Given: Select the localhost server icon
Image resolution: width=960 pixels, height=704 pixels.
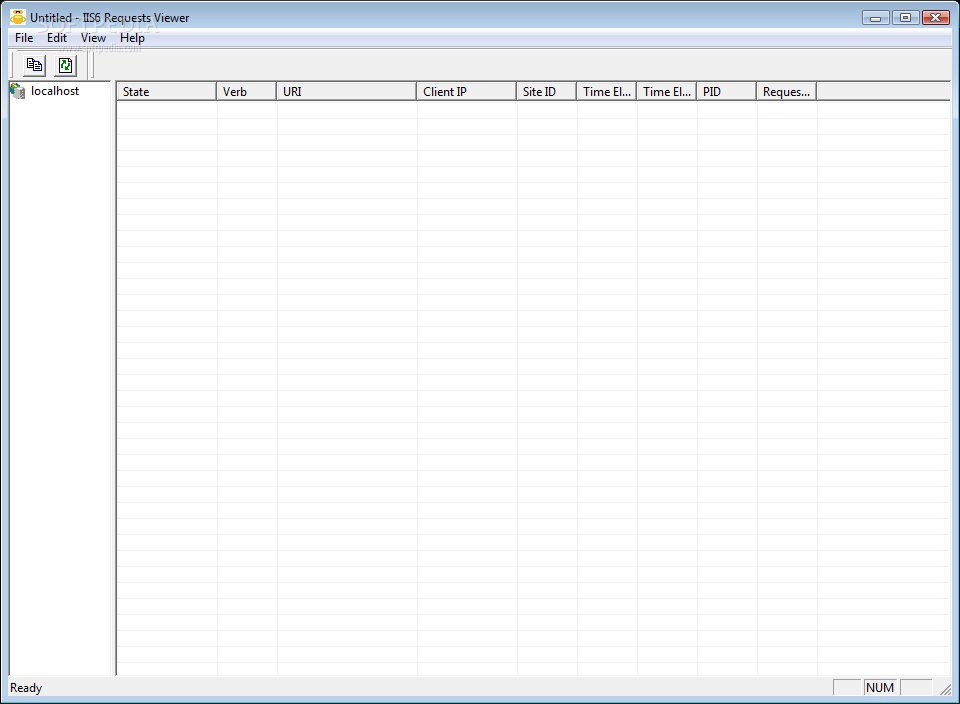Looking at the screenshot, I should 18,91.
